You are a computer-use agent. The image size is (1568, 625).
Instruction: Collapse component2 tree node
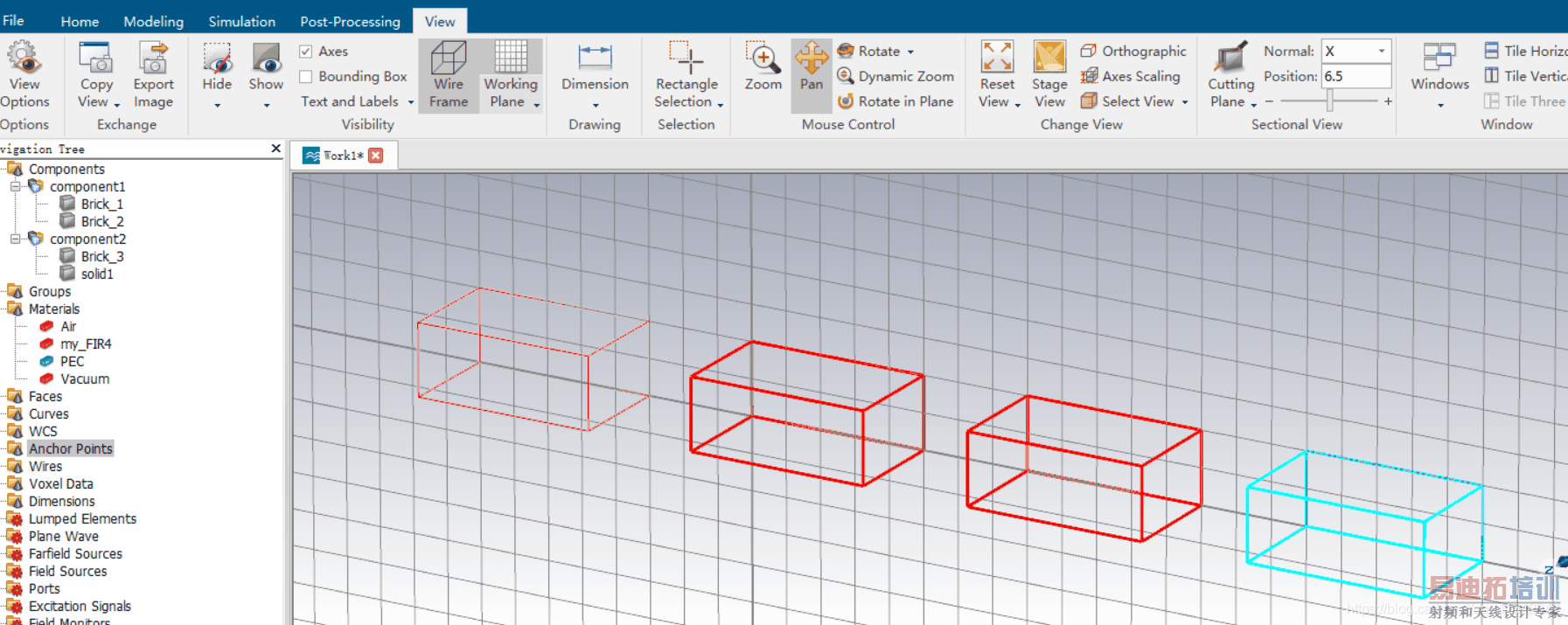point(15,239)
